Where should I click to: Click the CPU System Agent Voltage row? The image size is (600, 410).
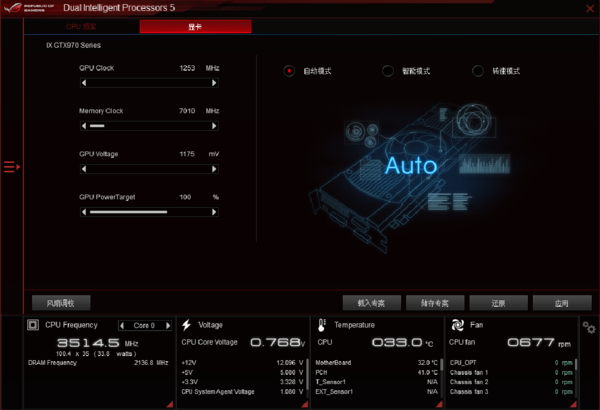coord(243,392)
